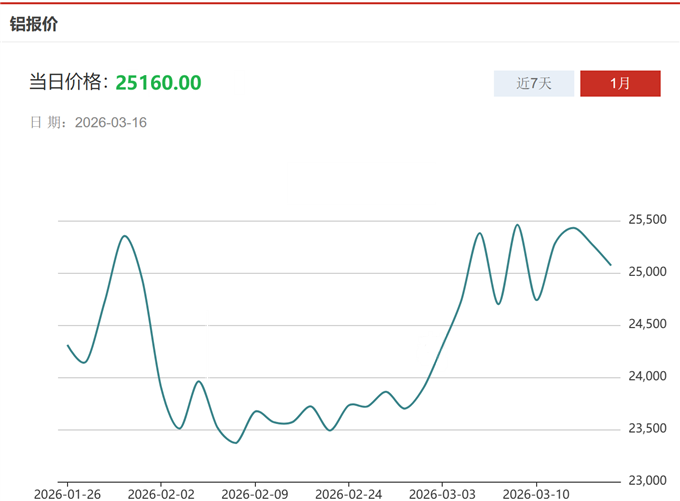Click the black scribble mark on the chart line
Viewport: 680px width, 501px height.
coord(432,351)
